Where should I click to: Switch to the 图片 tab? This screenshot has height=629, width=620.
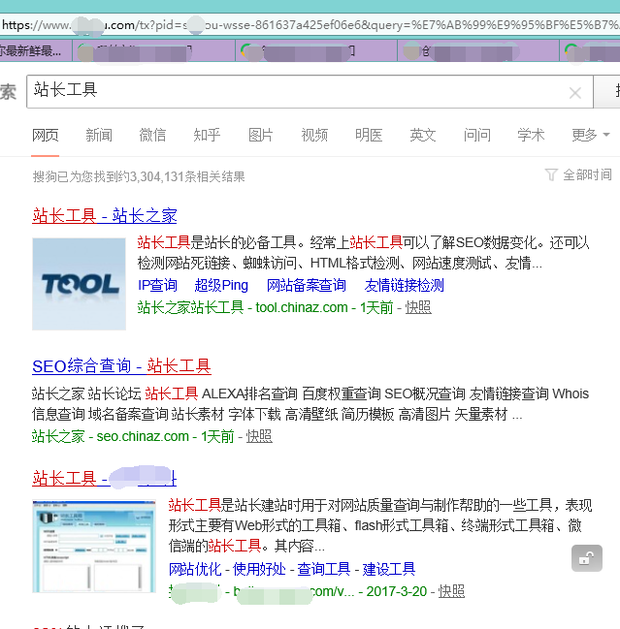(261, 135)
